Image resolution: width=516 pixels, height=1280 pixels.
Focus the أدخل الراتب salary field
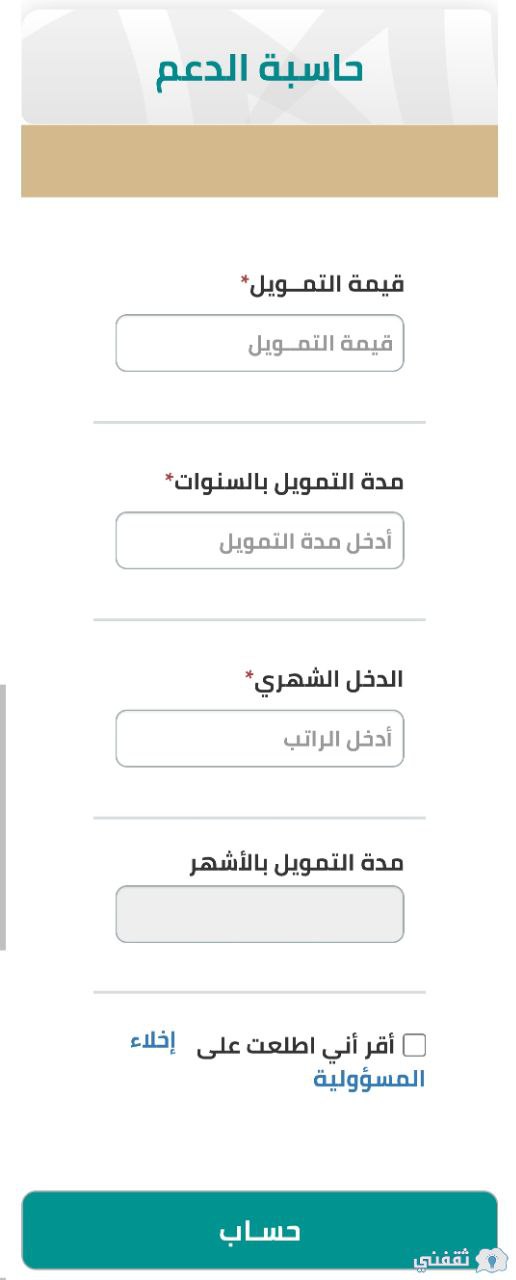pos(260,739)
